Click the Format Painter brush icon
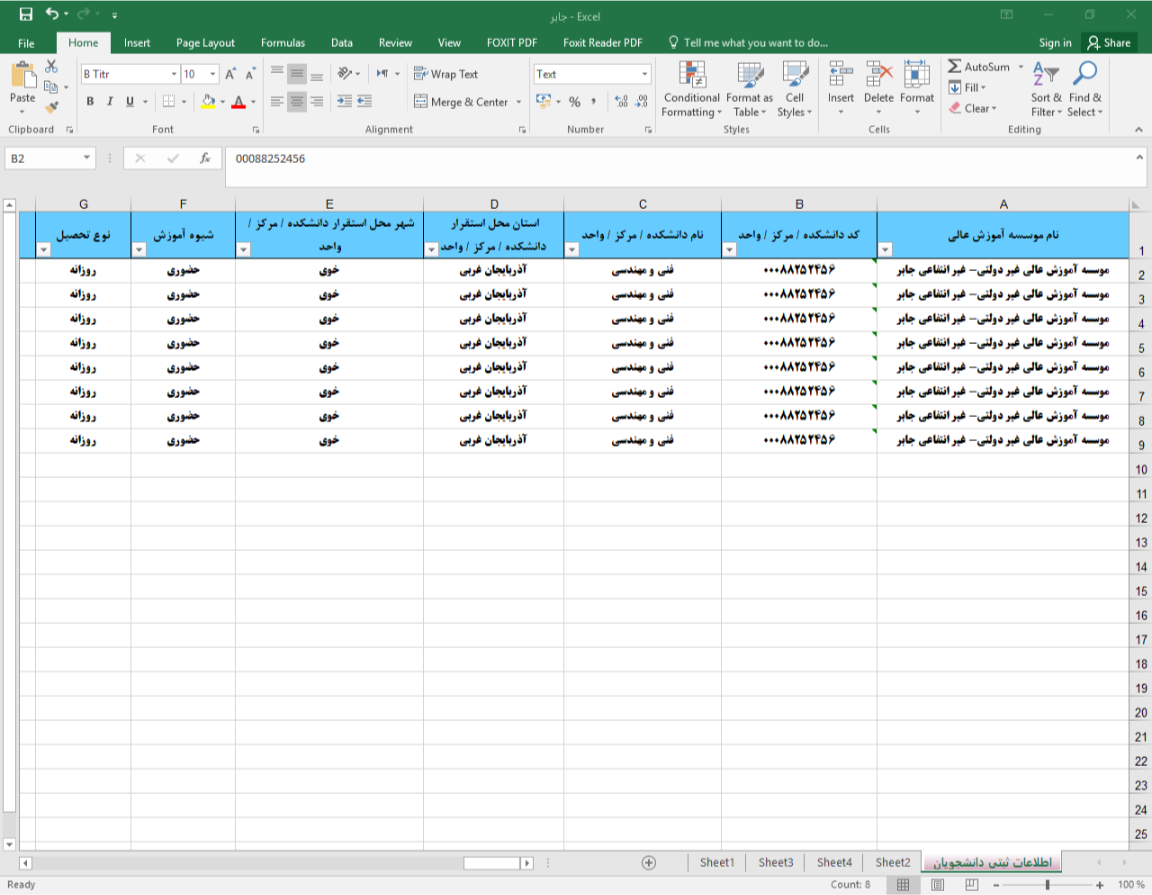Viewport: 1152px width, 895px height. tap(52, 107)
